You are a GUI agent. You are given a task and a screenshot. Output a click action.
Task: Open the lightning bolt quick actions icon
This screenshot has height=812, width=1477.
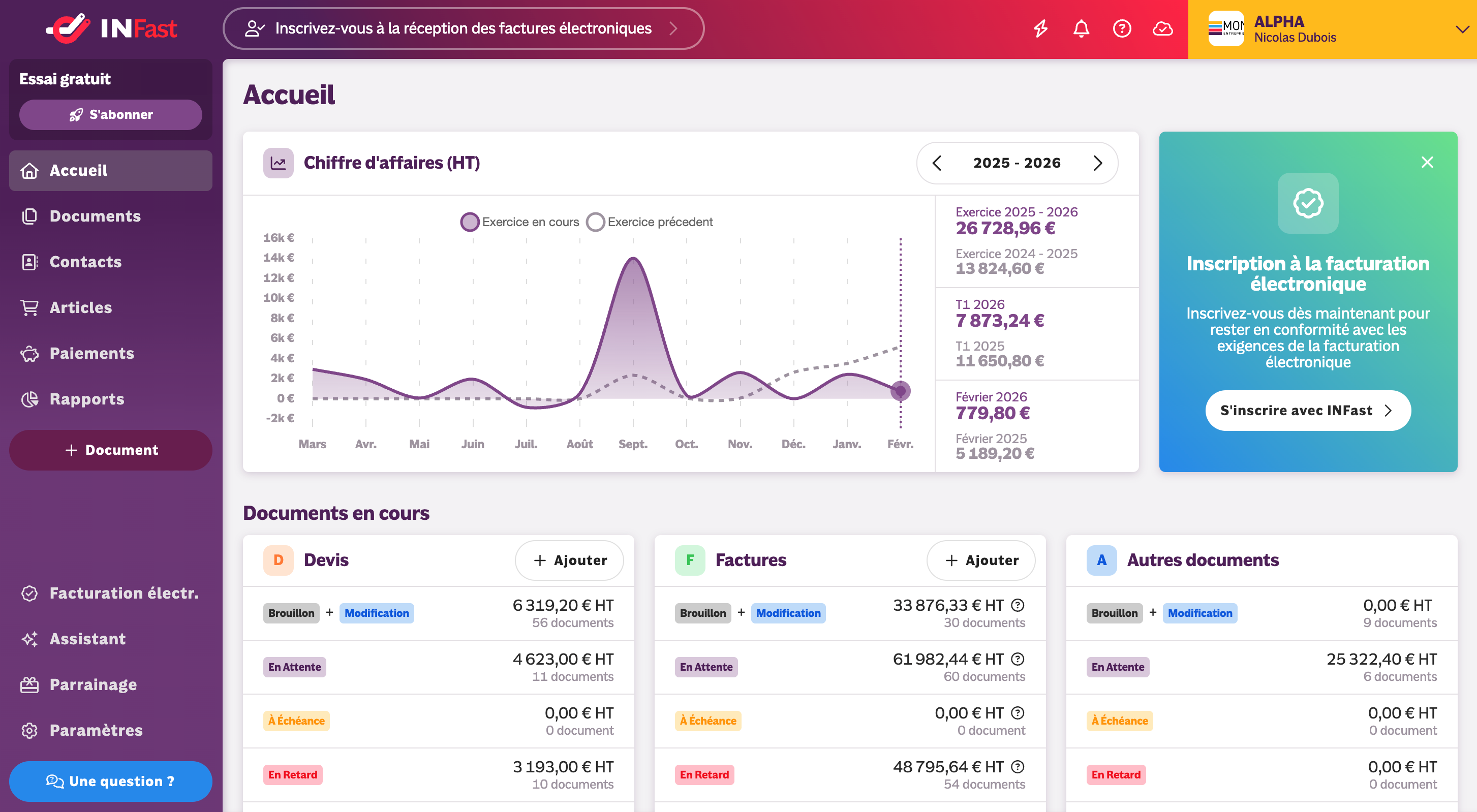pos(1041,28)
